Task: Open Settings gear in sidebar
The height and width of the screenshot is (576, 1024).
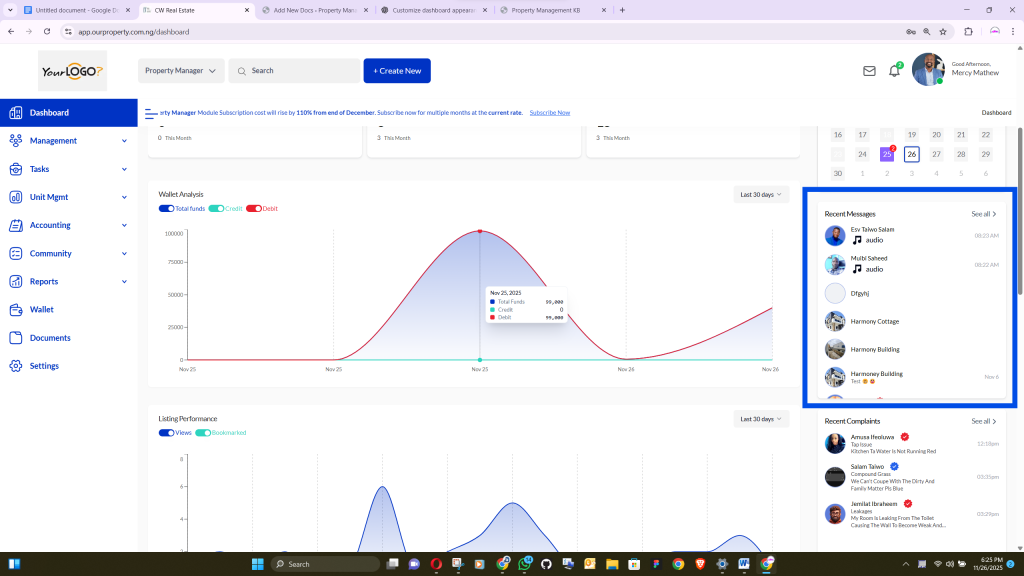Action: [15, 366]
